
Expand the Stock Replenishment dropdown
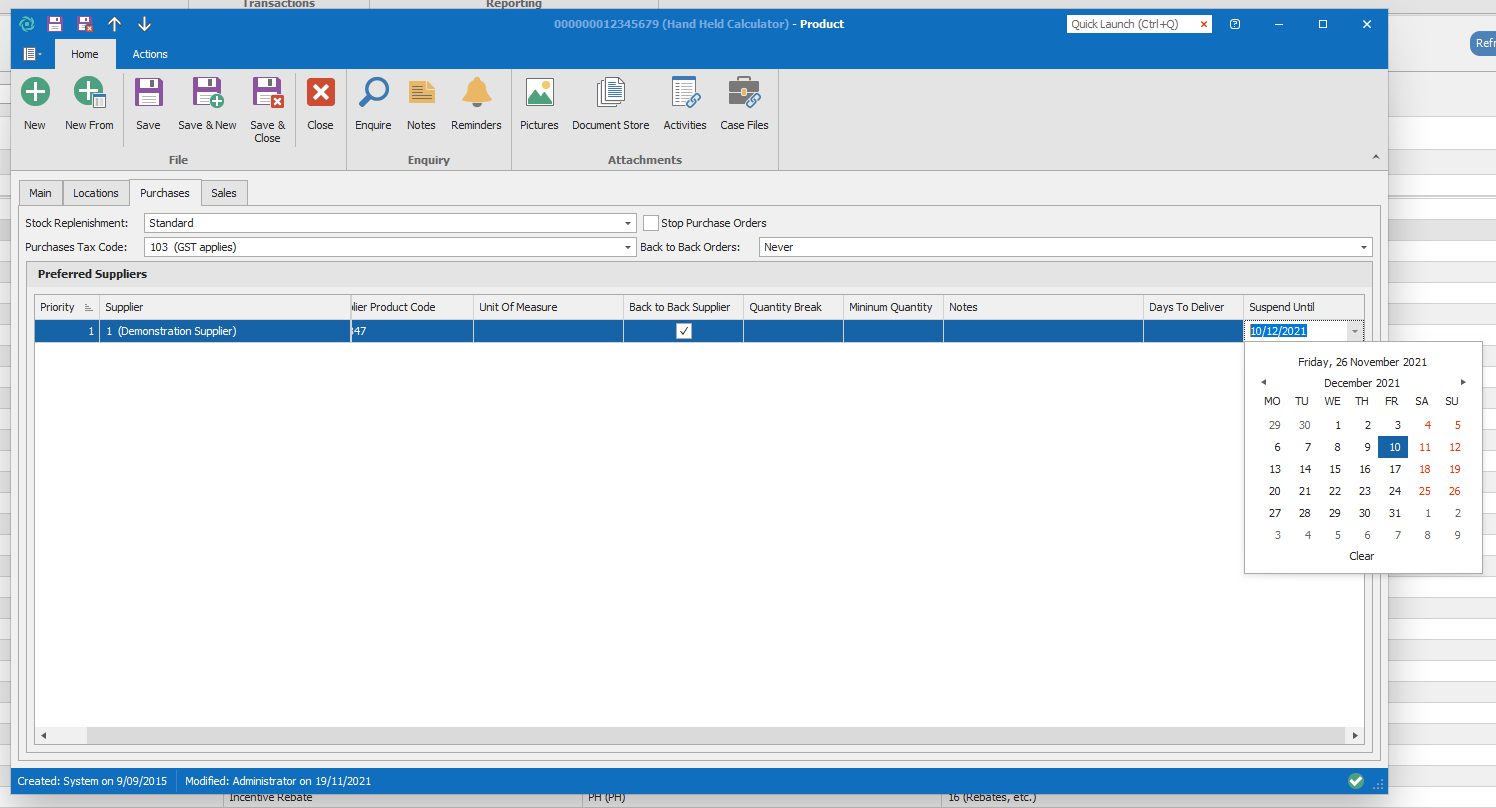(x=628, y=223)
